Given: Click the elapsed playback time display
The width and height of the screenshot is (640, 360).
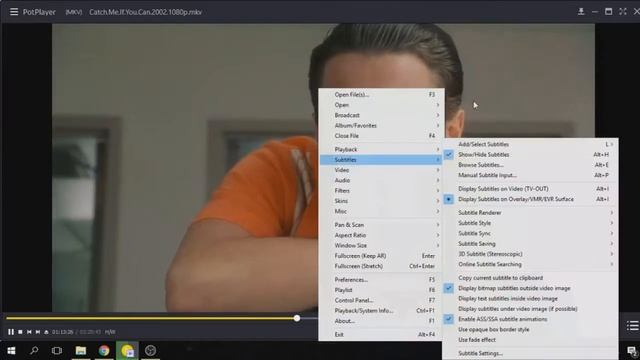Looking at the screenshot, I should (x=62, y=332).
